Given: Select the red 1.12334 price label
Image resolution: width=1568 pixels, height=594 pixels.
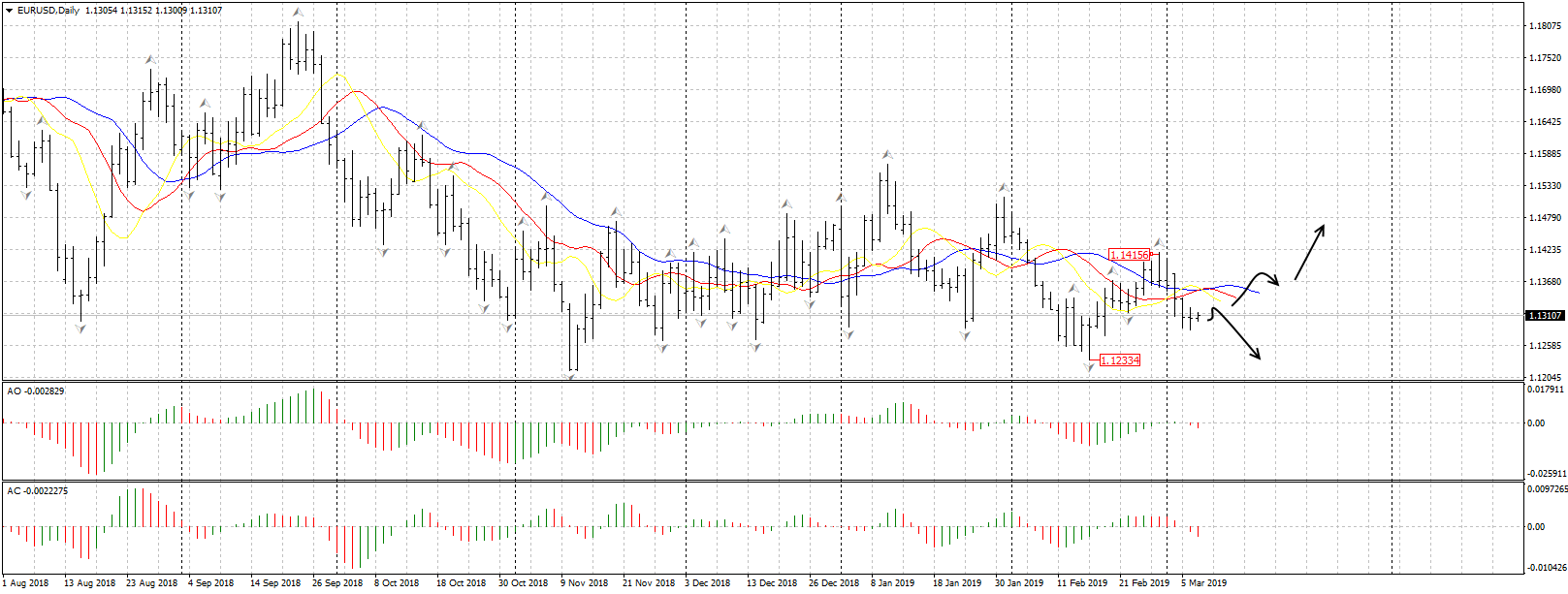Looking at the screenshot, I should click(x=1119, y=360).
